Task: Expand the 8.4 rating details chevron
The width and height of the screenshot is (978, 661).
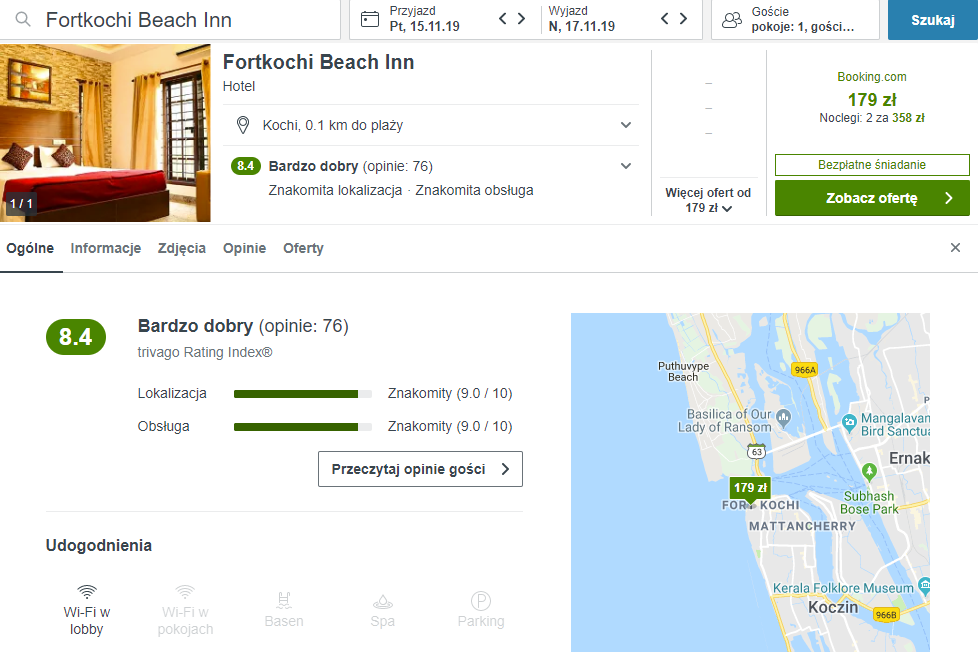Action: pyautogui.click(x=626, y=166)
